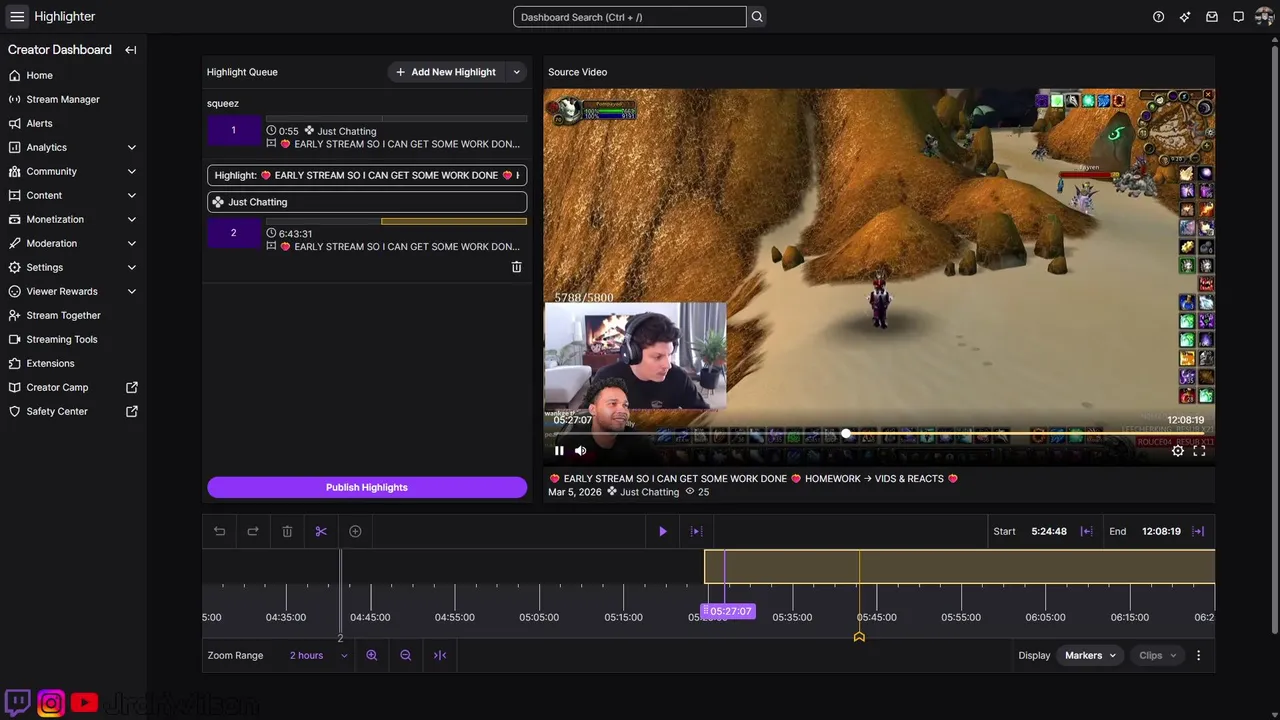
Task: Edit the Highlight title field
Action: [x=367, y=175]
